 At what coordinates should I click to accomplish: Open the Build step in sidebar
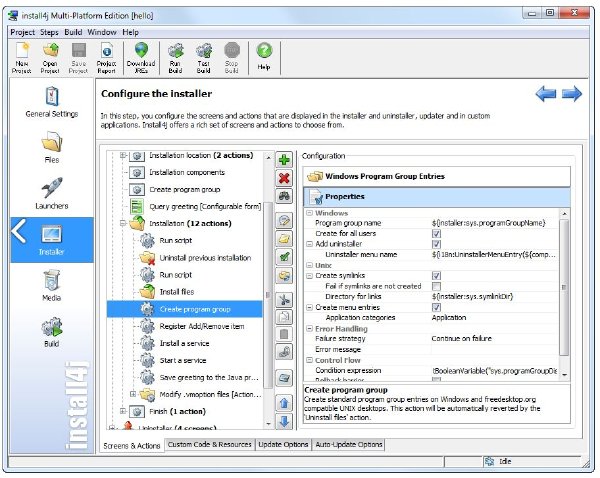click(x=52, y=332)
